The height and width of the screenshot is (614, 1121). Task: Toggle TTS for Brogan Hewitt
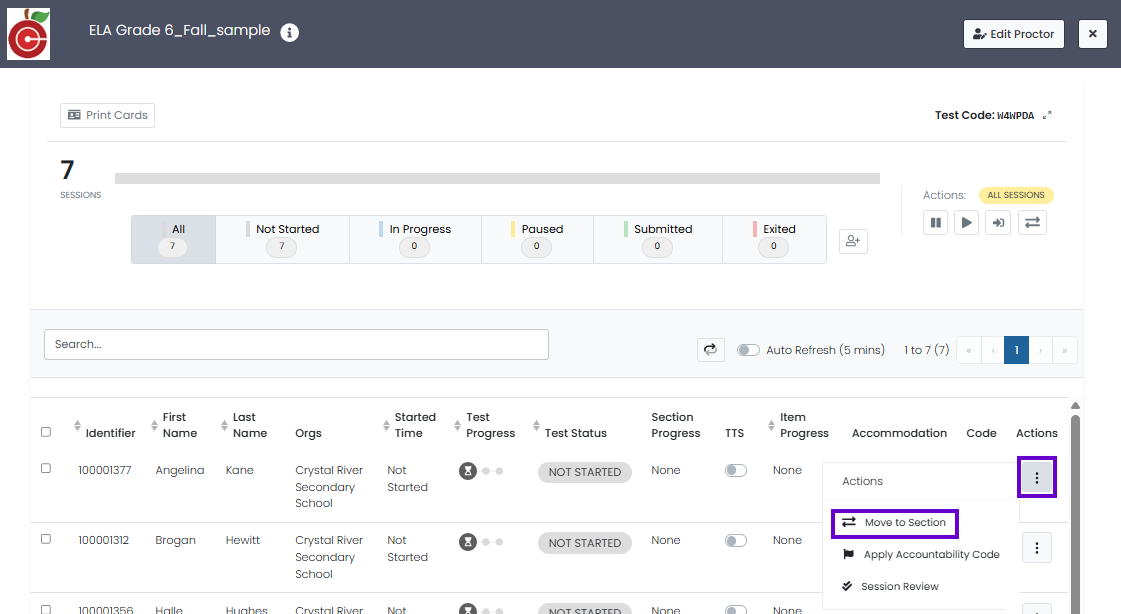[x=736, y=541]
